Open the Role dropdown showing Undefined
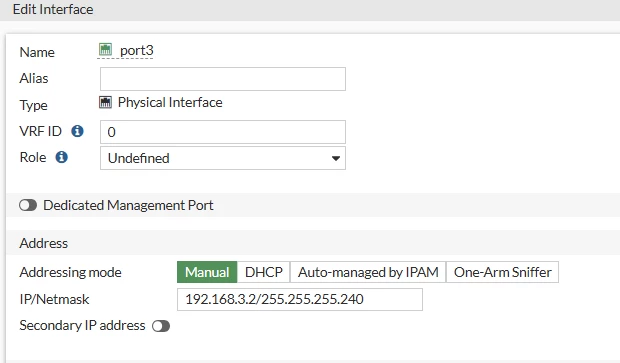Screen dimensions: 620x363 (x=223, y=158)
